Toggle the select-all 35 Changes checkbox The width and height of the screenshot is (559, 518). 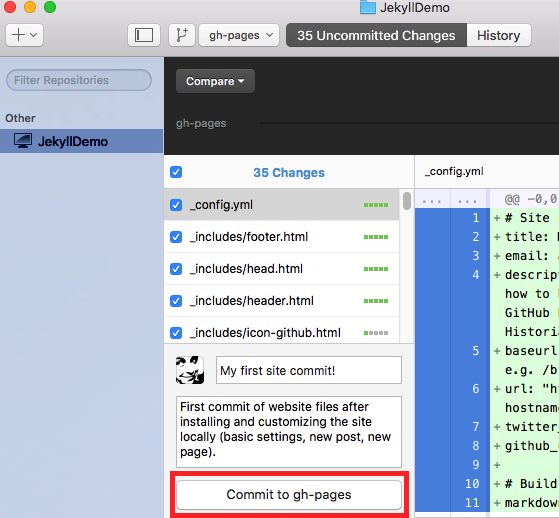176,172
